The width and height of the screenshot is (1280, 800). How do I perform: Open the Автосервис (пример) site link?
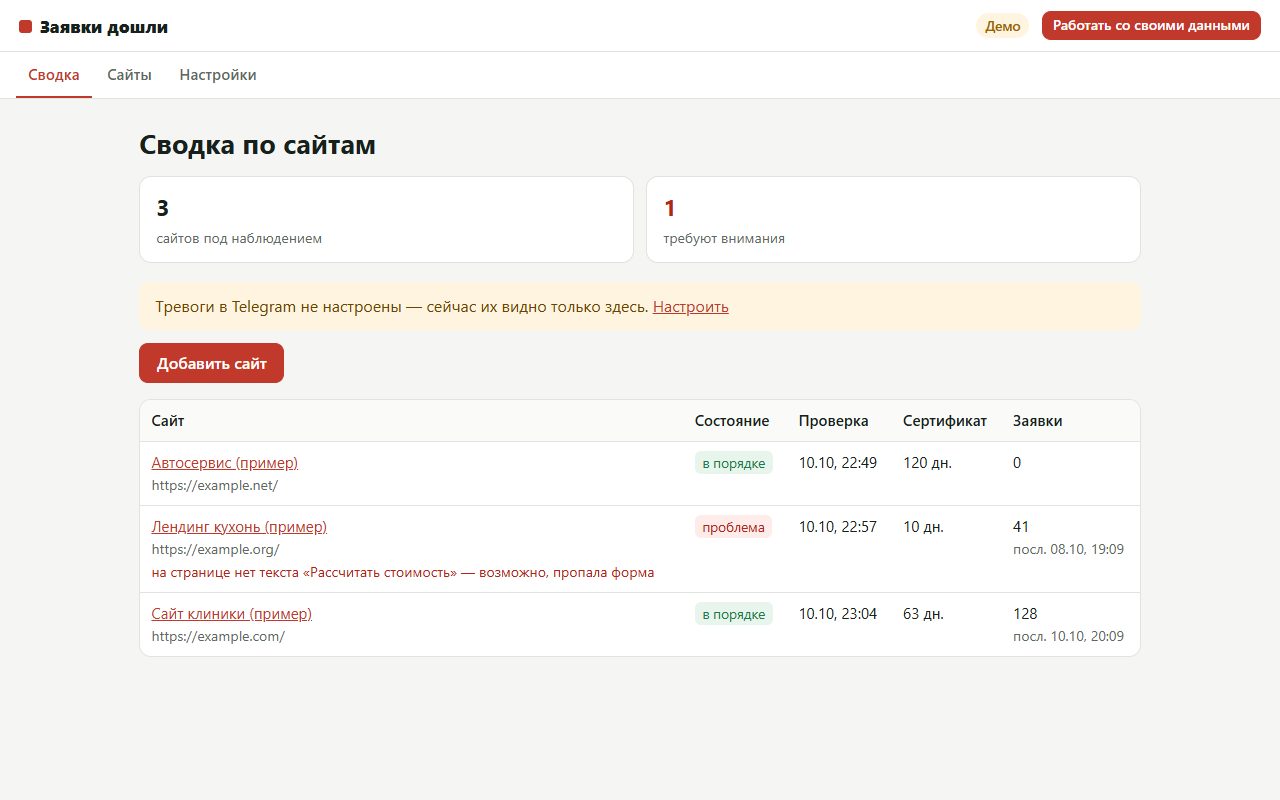(x=225, y=463)
